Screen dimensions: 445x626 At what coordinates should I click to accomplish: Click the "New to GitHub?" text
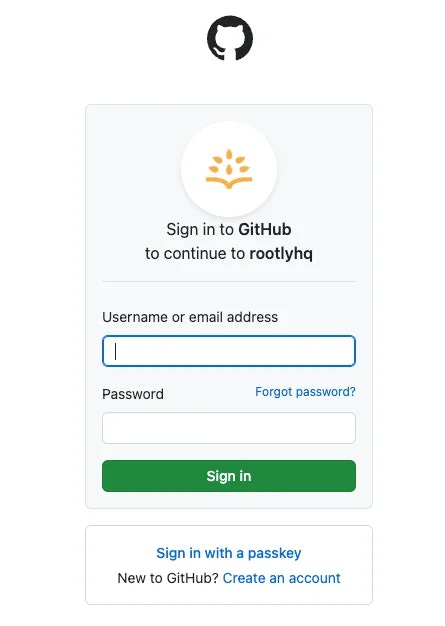168,578
